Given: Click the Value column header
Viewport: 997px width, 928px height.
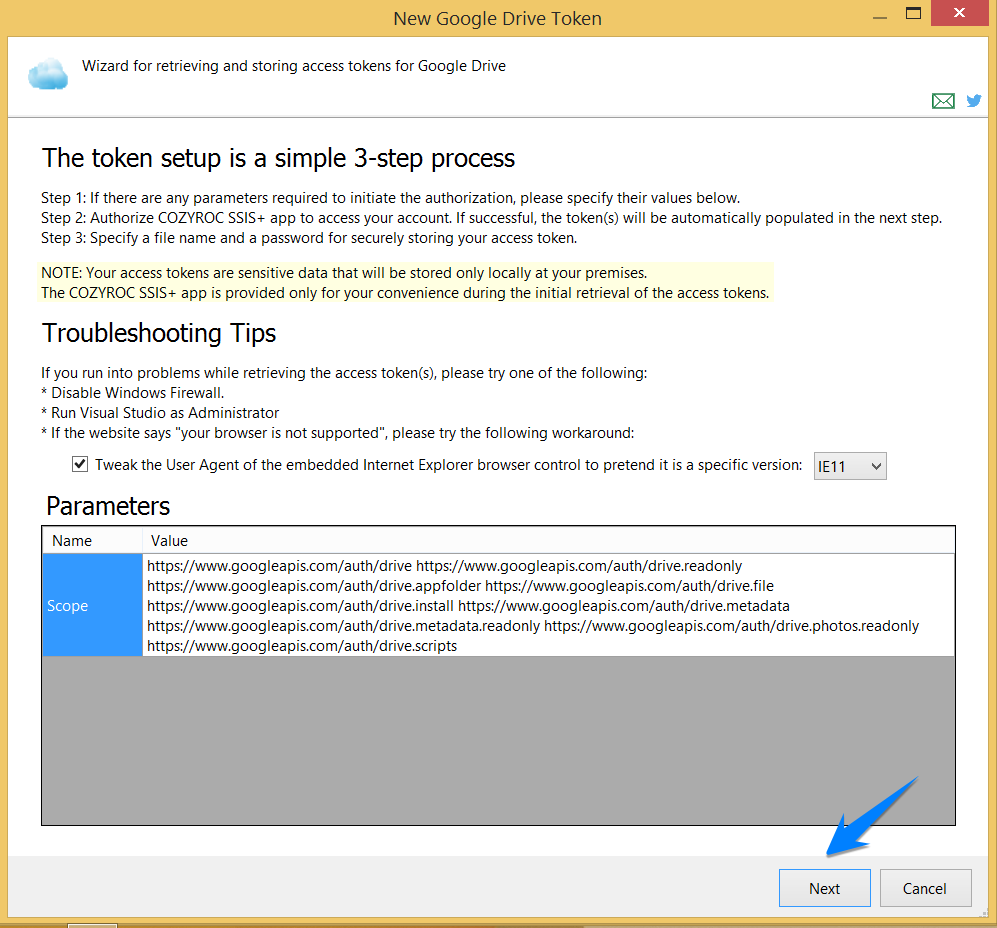Looking at the screenshot, I should [x=549, y=541].
